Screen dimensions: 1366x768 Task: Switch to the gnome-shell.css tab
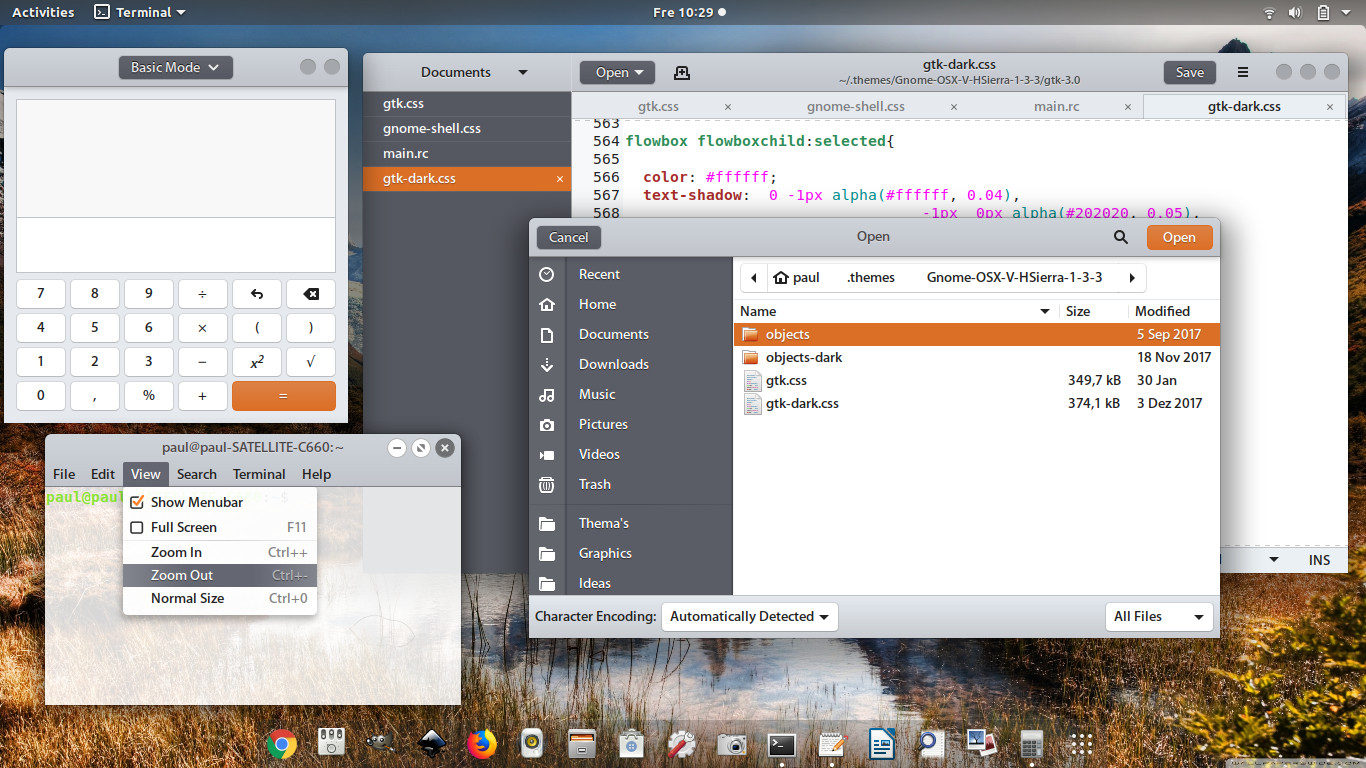[856, 106]
